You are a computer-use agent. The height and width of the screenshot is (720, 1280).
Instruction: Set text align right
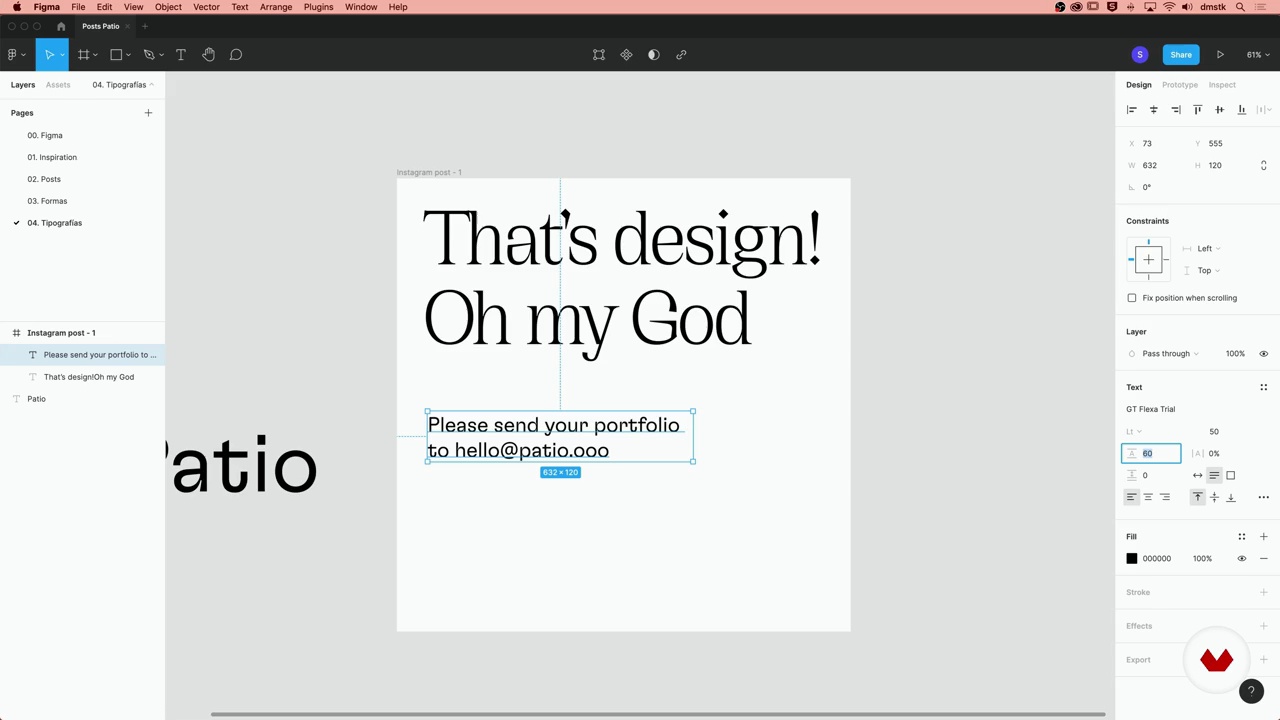tap(1165, 497)
